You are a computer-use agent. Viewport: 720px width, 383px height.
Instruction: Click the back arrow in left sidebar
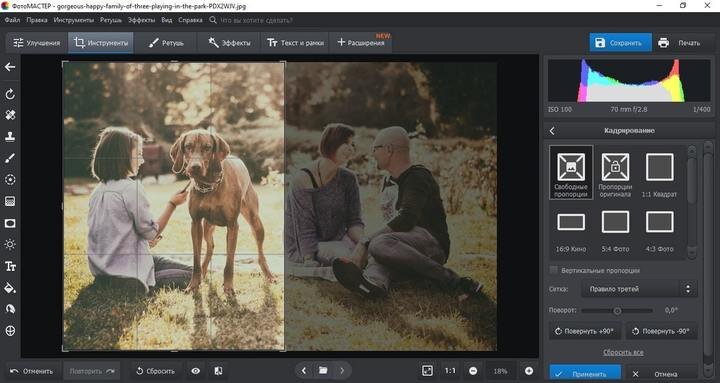tap(10, 67)
